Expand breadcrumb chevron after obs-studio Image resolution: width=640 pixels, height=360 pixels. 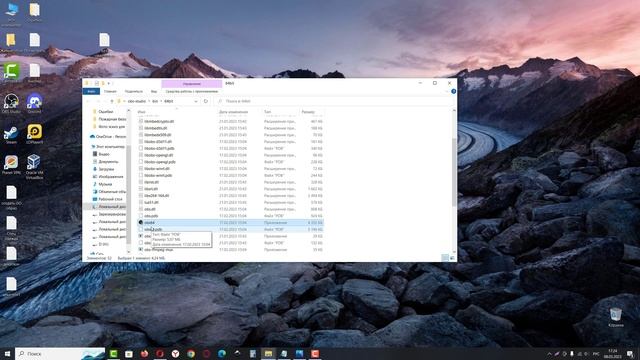coord(149,101)
